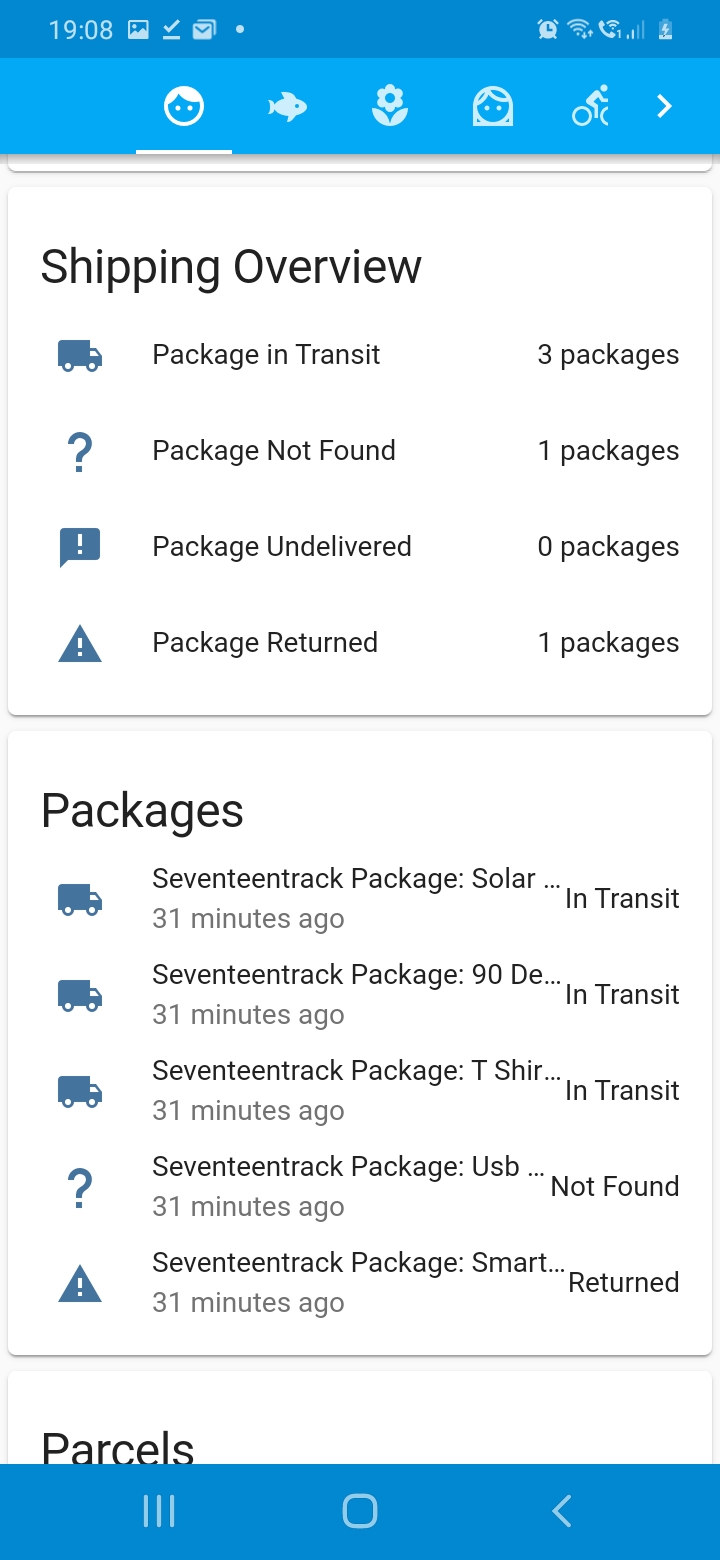
Task: Click the truck icon beside Package in Transit
Action: pos(79,355)
